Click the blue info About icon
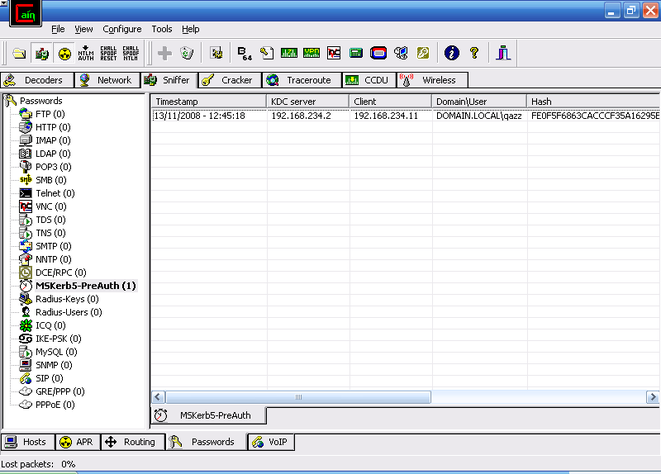This screenshot has width=661, height=474. [452, 53]
